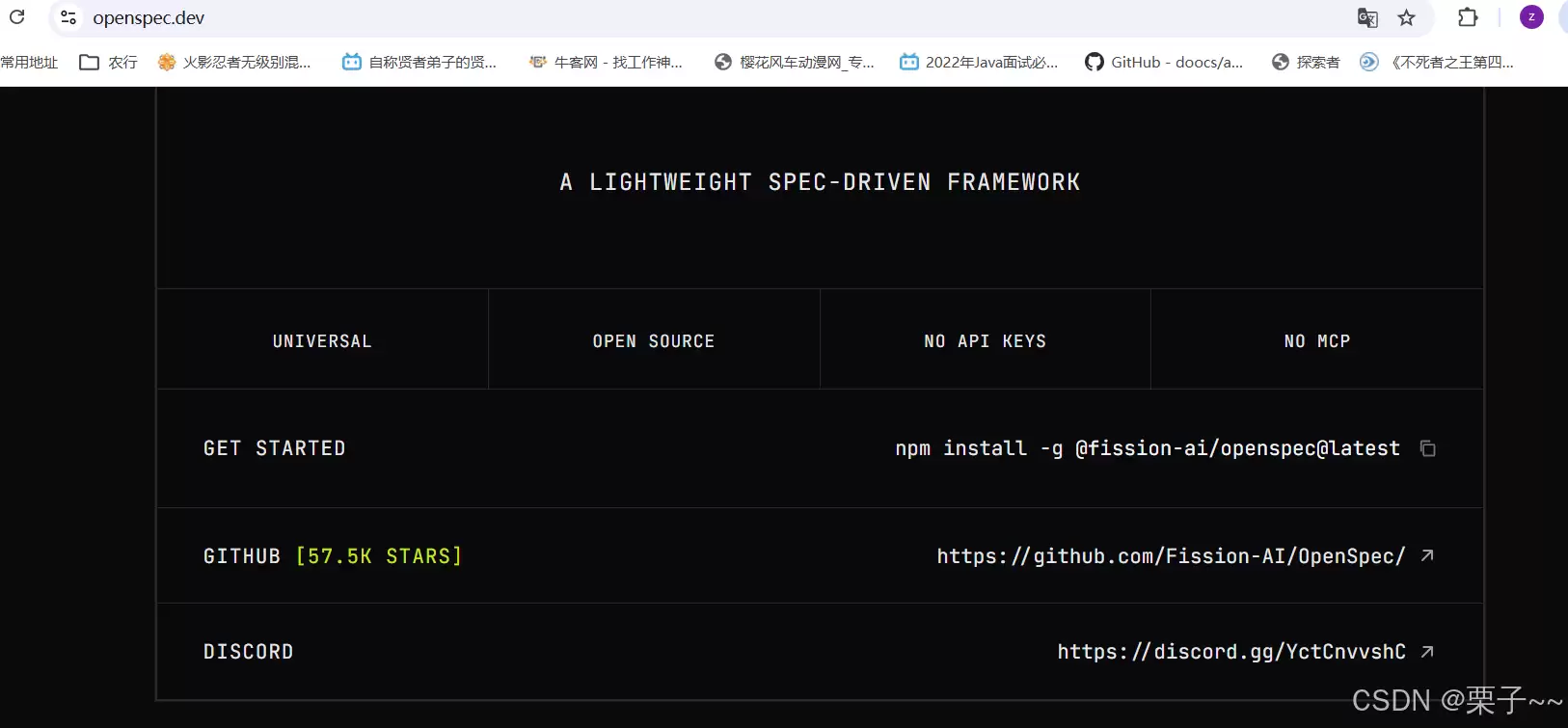This screenshot has width=1568, height=728.
Task: Open the 2022年Java面试必 bookmark
Action: point(979,63)
